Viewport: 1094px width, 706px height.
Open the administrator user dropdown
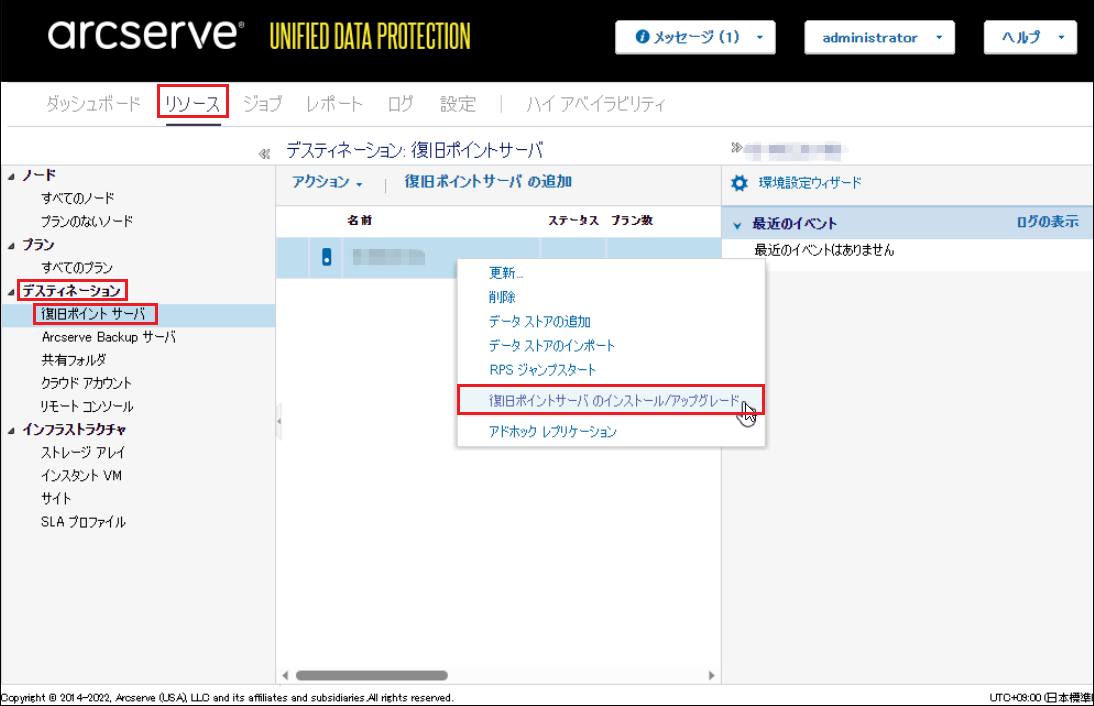(x=879, y=37)
